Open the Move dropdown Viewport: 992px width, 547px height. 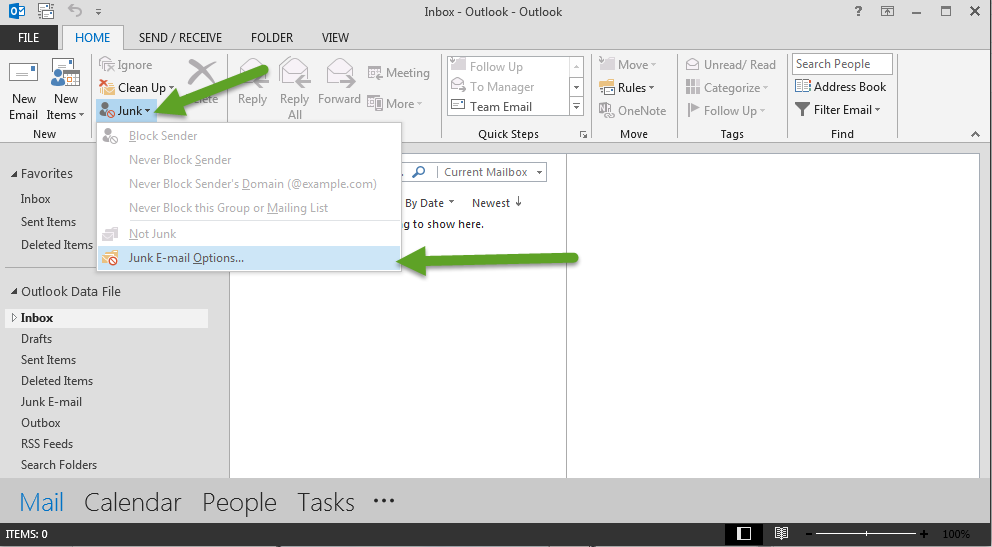click(628, 65)
